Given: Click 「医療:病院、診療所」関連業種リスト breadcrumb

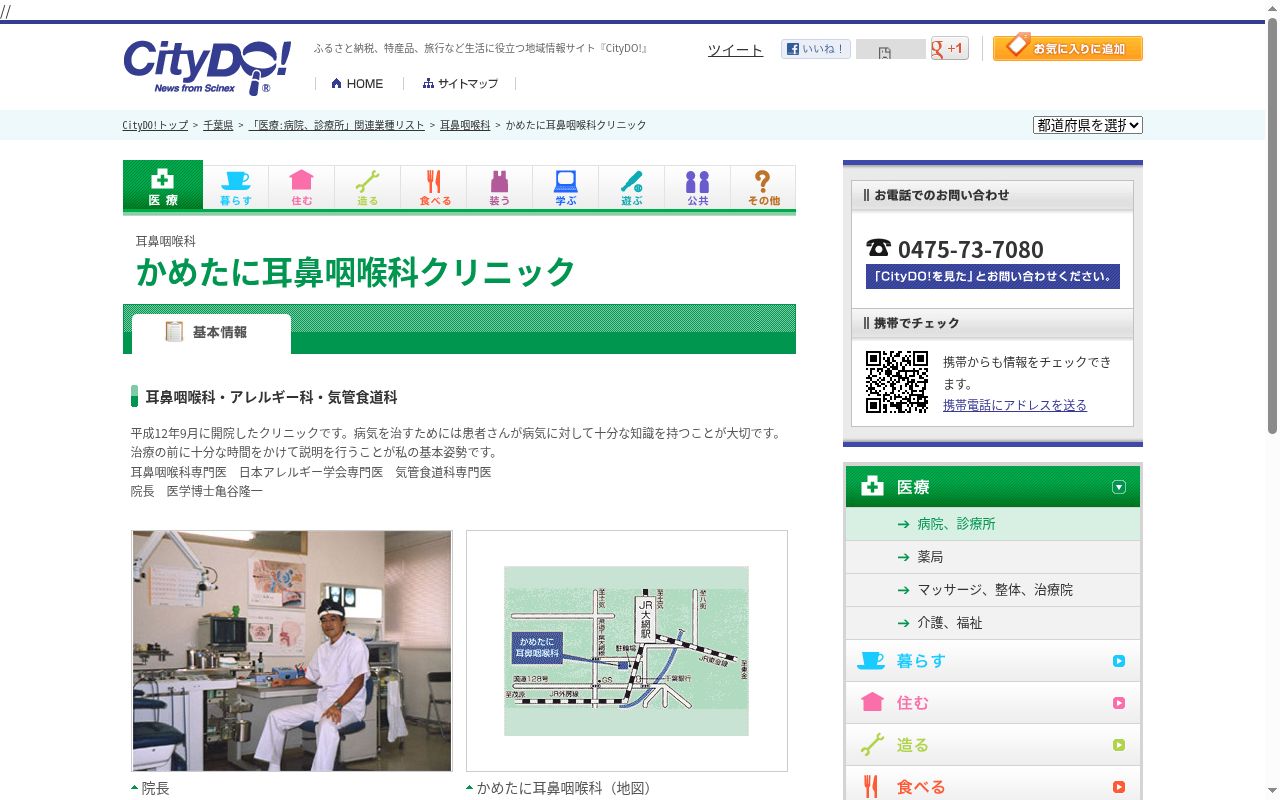Looking at the screenshot, I should pyautogui.click(x=337, y=125).
